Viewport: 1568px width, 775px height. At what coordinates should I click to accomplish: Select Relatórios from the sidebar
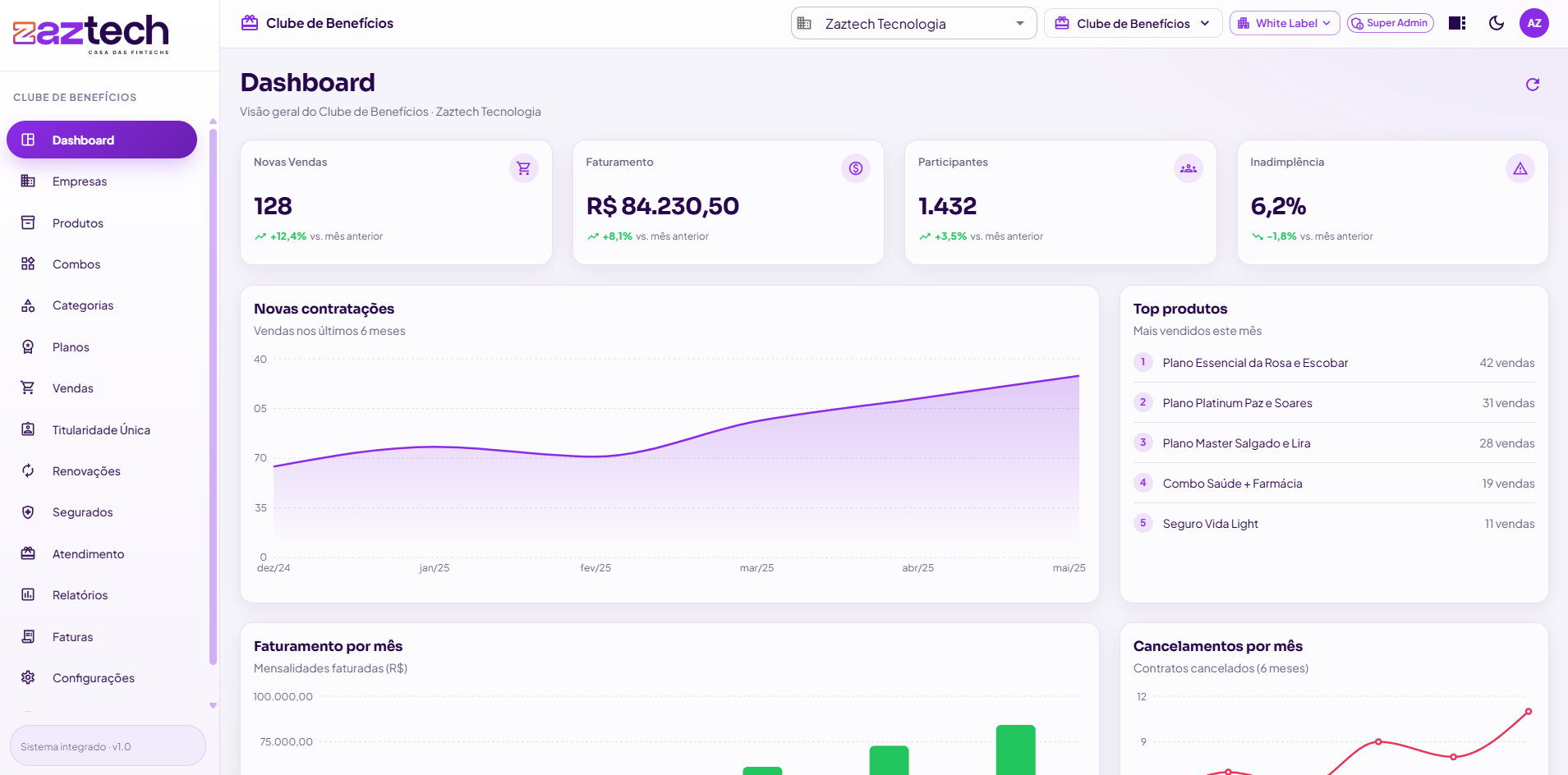coord(102,595)
